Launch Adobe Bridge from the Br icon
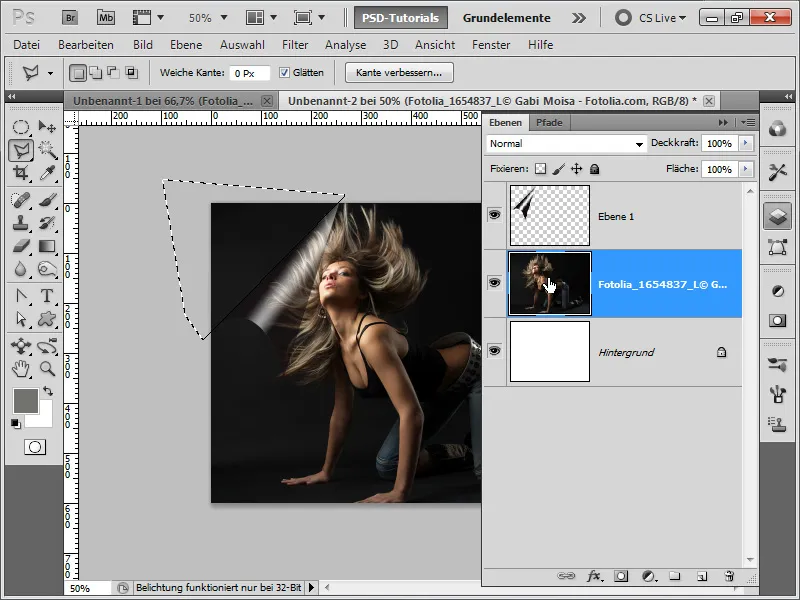The image size is (800, 600). click(70, 18)
